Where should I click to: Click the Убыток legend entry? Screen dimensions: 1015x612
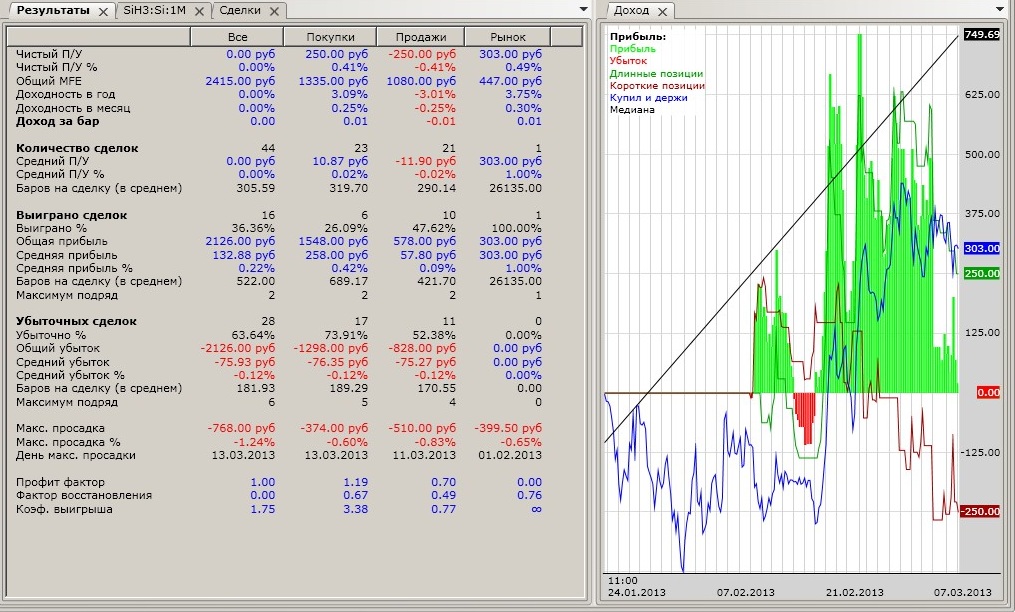[x=628, y=61]
